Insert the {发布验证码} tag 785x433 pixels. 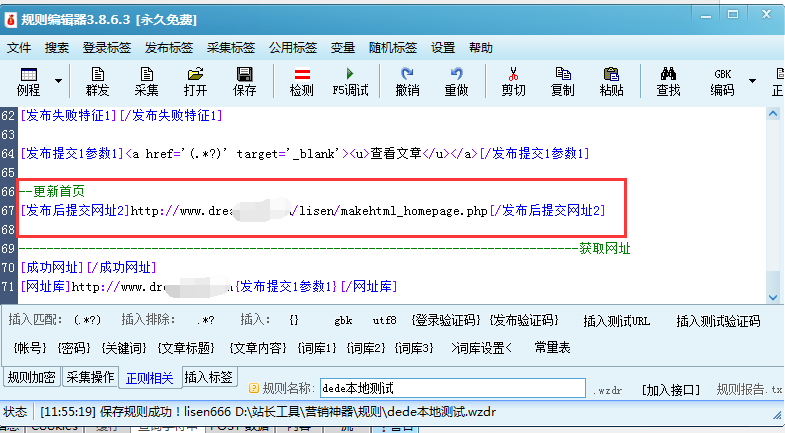[x=524, y=320]
